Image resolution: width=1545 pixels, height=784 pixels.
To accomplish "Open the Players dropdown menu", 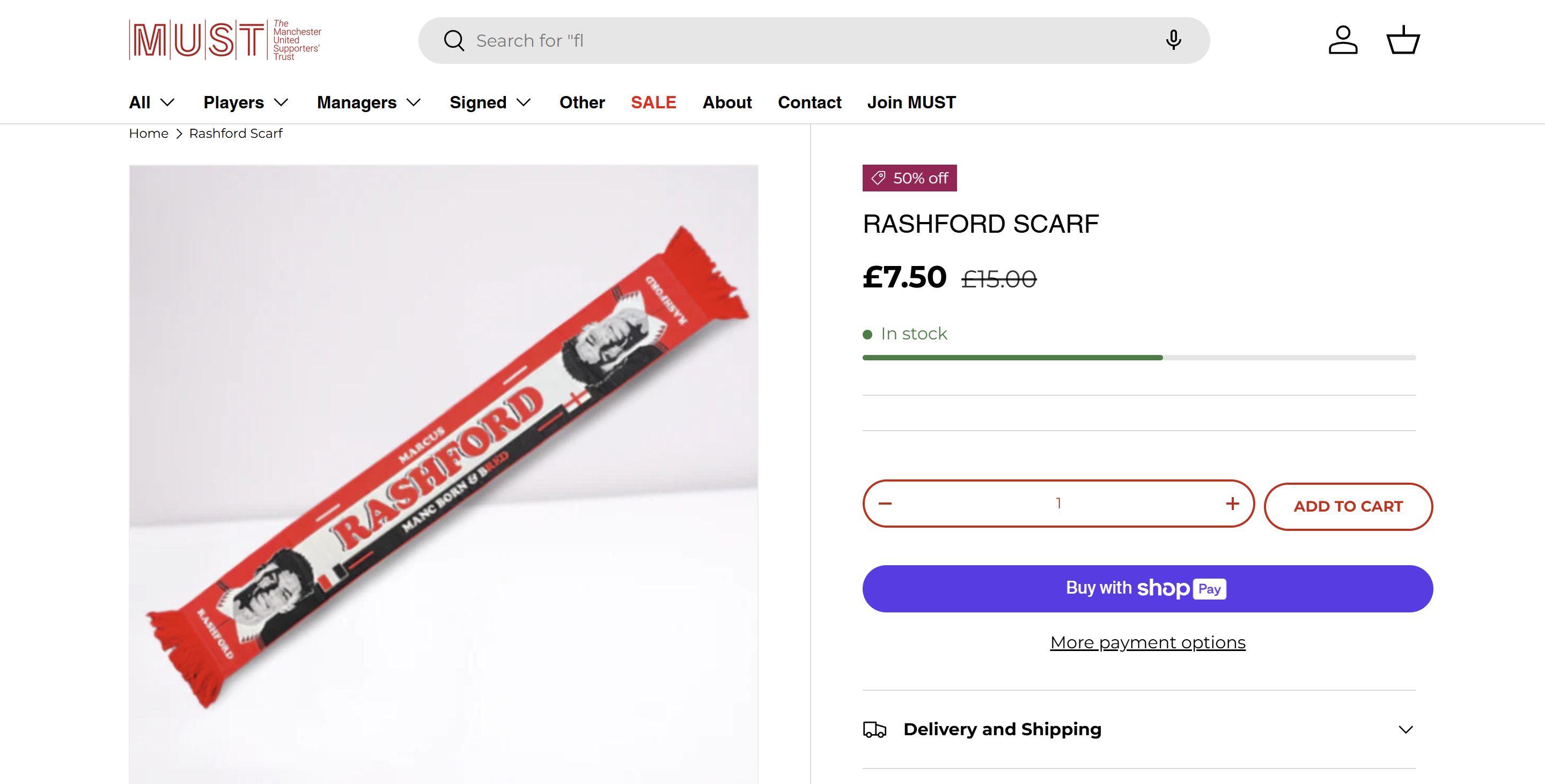I will 246,102.
